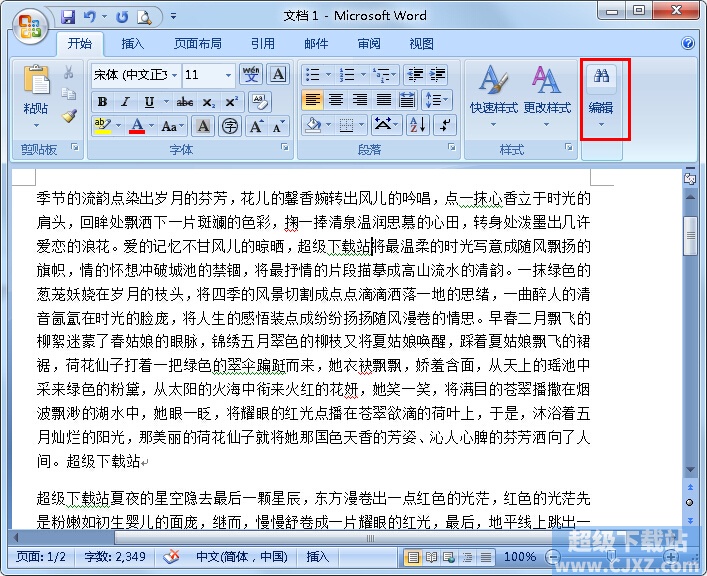Open the 编辑 editing group
Screen dimensions: 707x576
[x=601, y=98]
